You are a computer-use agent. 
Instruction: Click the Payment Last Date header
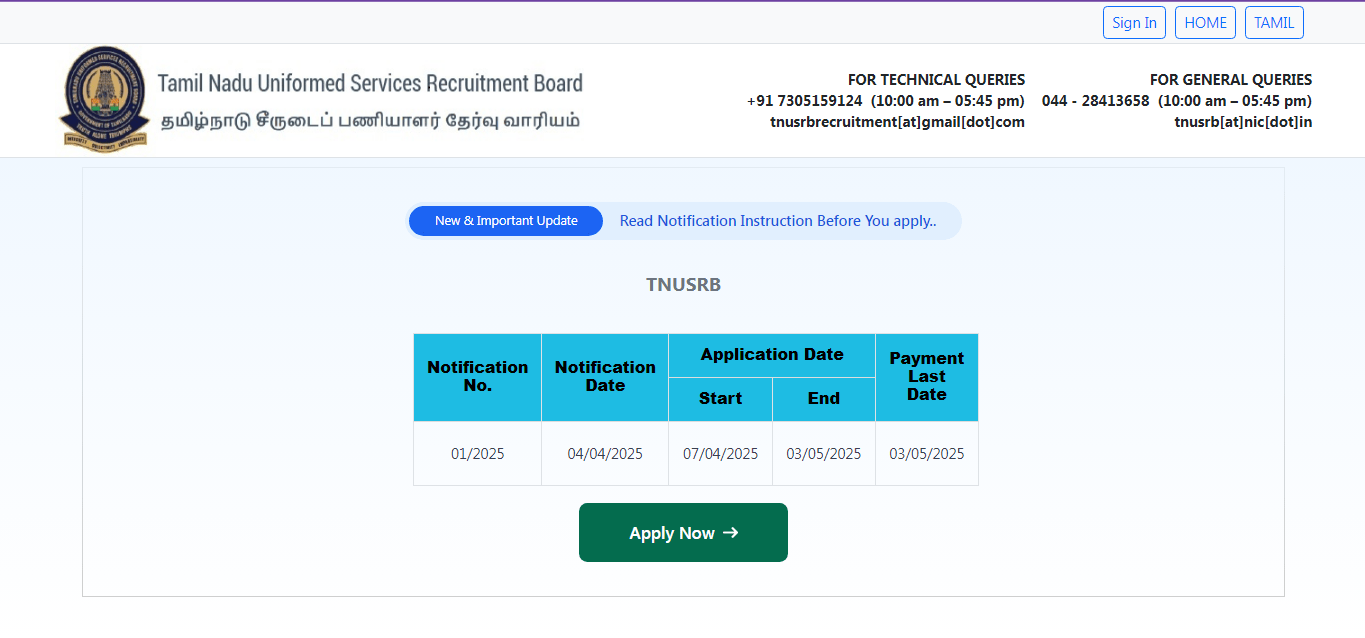click(x=926, y=377)
